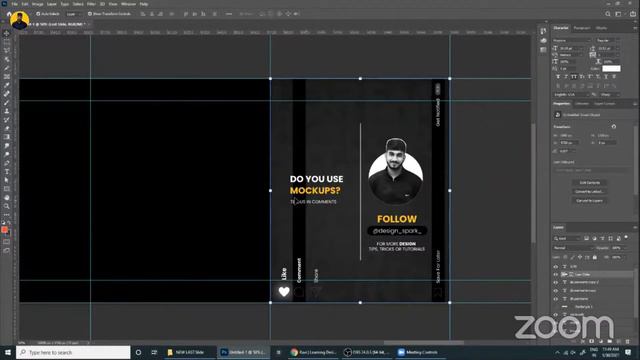Open the Character text color swatch
The height and width of the screenshot is (360, 640).
click(611, 69)
